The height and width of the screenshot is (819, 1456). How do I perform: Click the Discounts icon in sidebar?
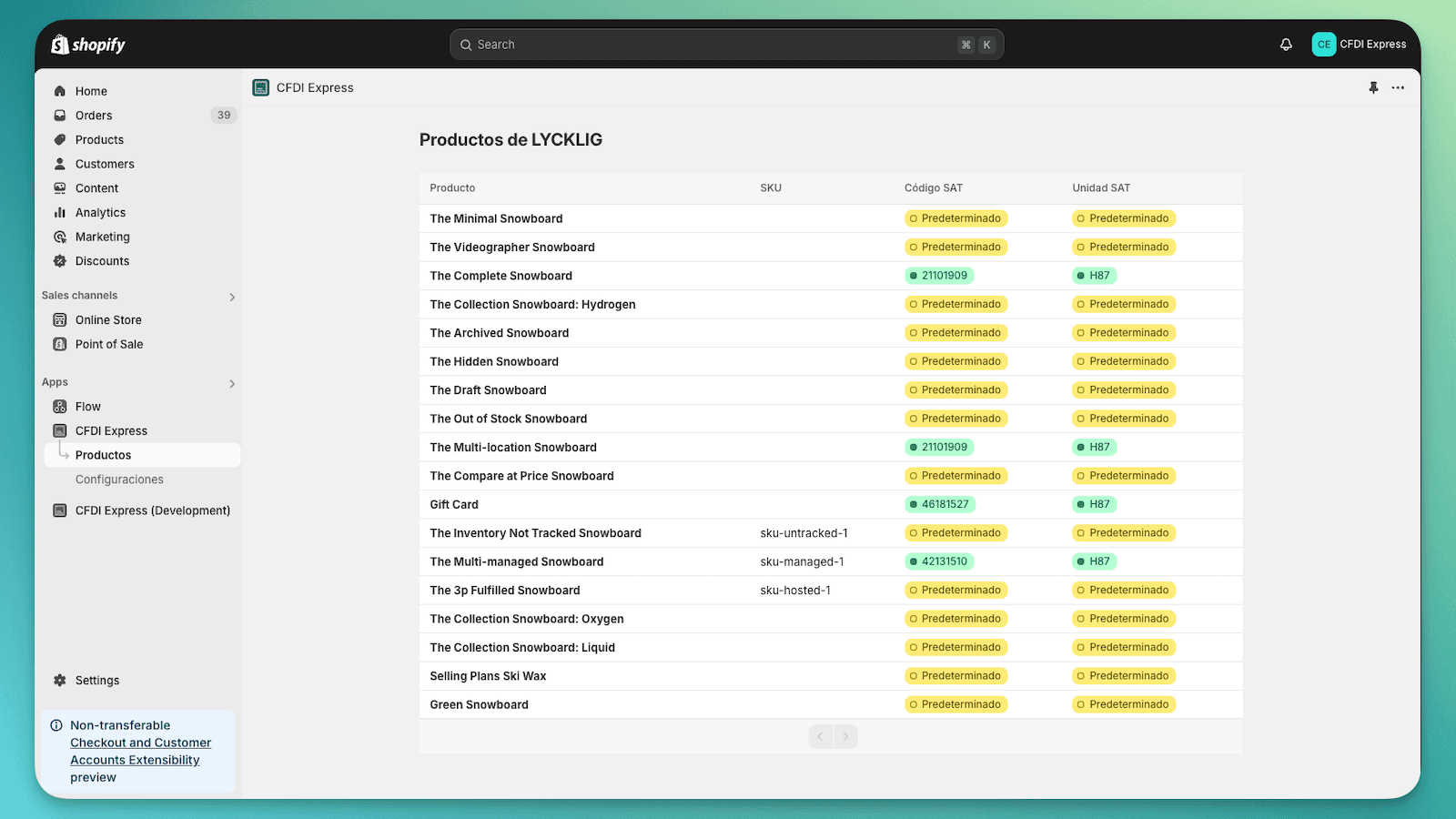click(x=60, y=261)
